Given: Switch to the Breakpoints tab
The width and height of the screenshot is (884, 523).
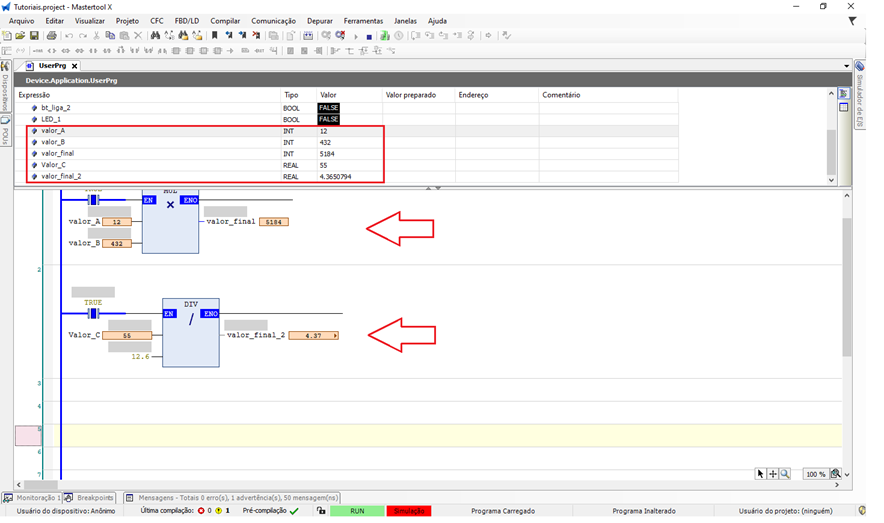Looking at the screenshot, I should pyautogui.click(x=90, y=497).
